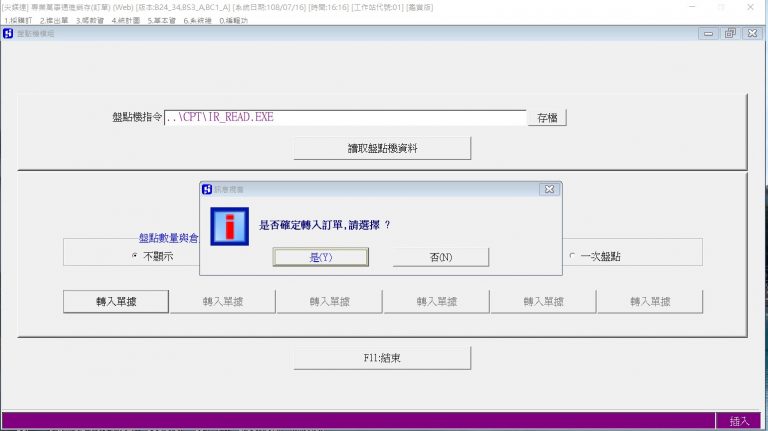Viewport: 768px width, 431px height.
Task: Open menu item numbered 0
Action: 234,21
